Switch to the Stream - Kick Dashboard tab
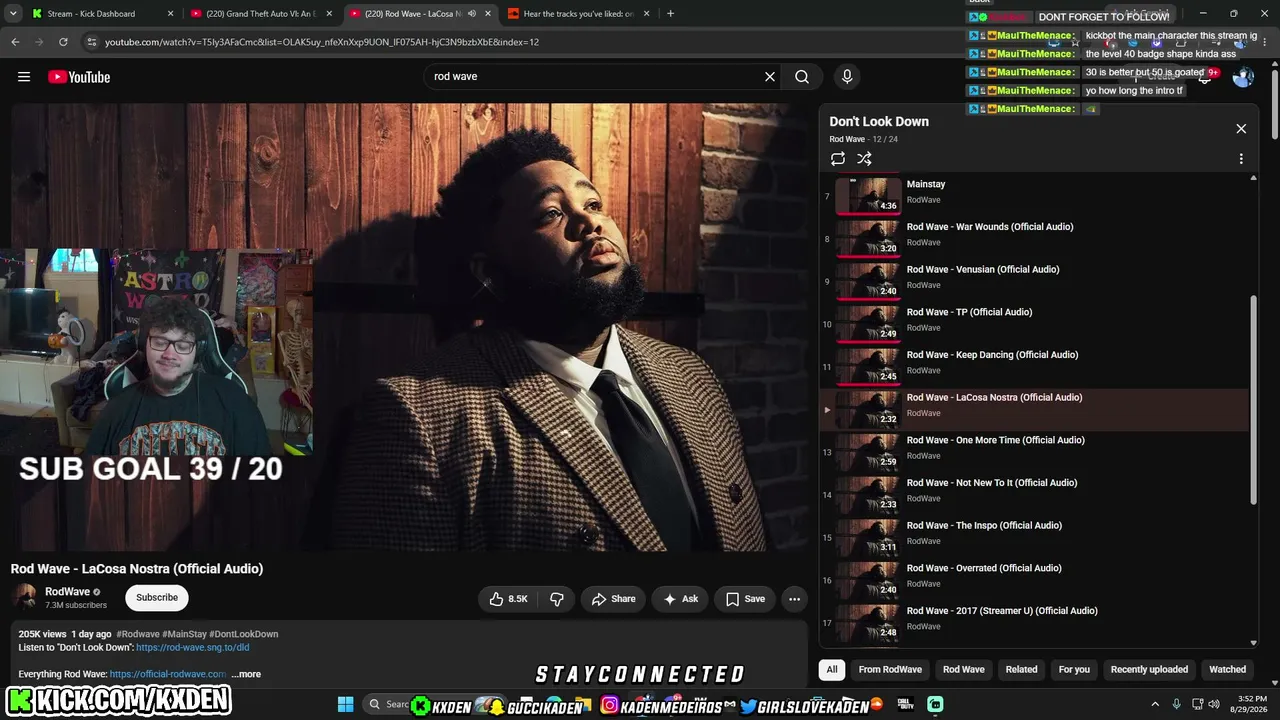 [102, 14]
